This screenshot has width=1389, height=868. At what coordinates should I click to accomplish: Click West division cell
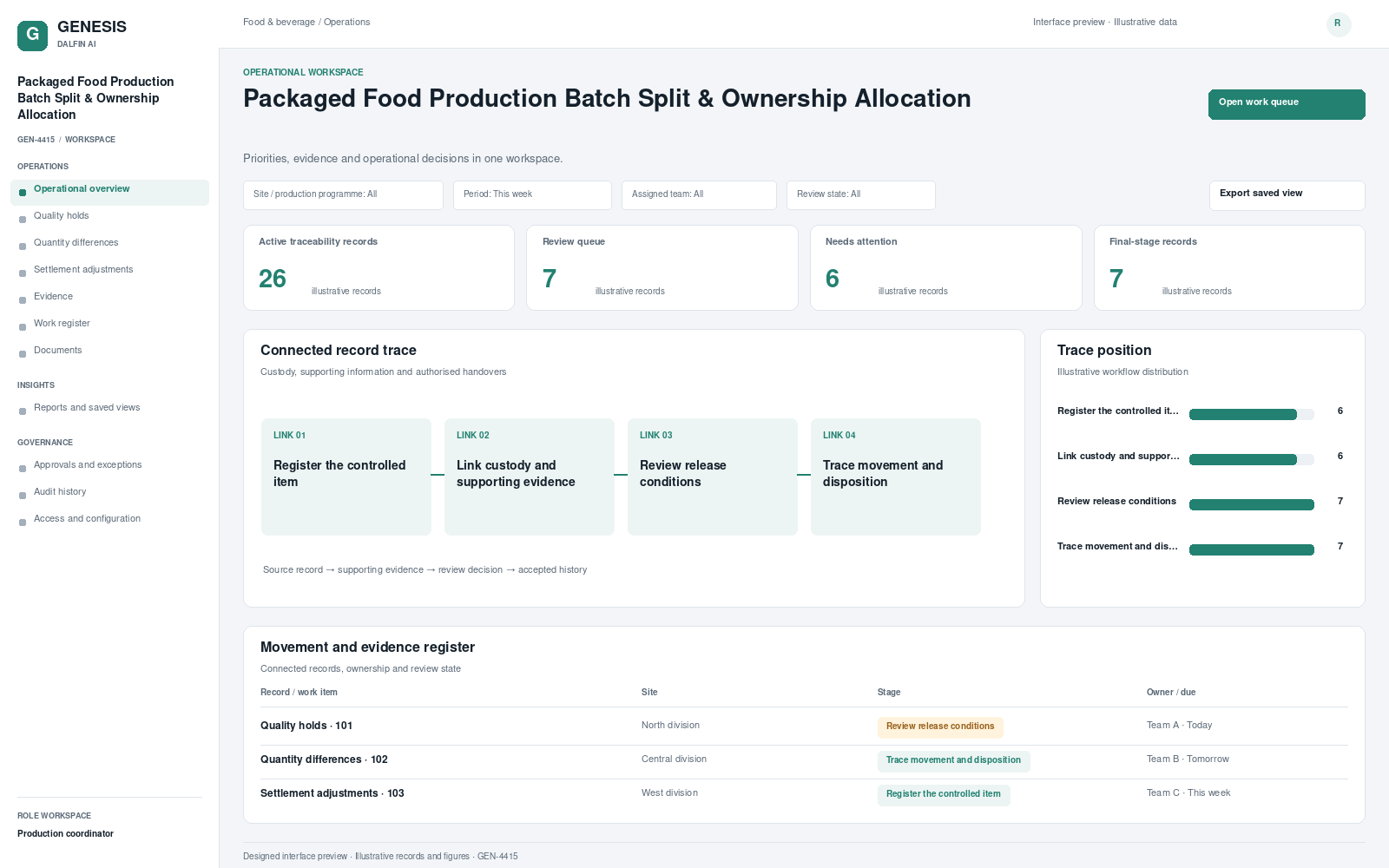tap(669, 793)
